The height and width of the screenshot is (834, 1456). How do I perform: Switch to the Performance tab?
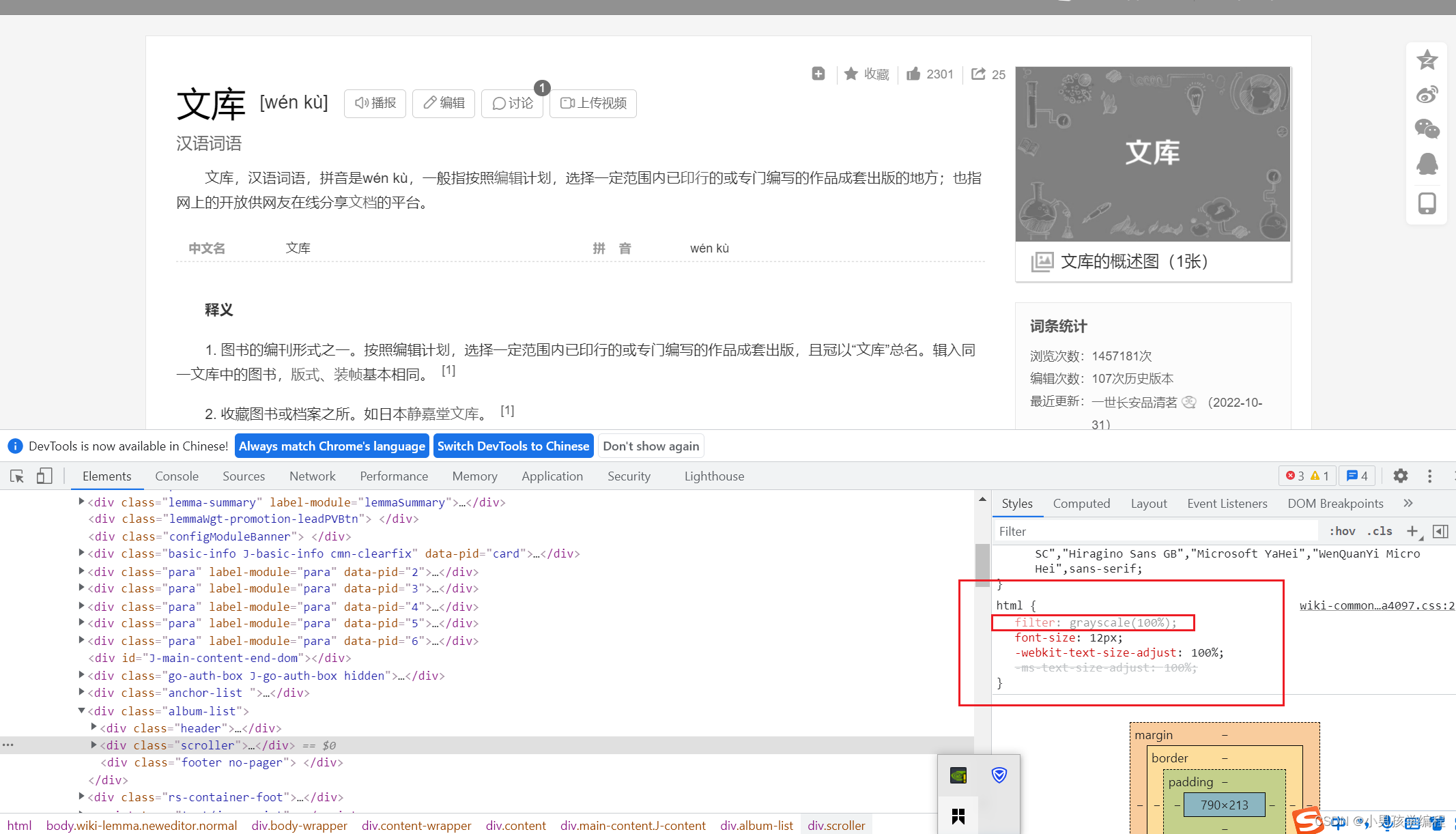click(x=394, y=476)
